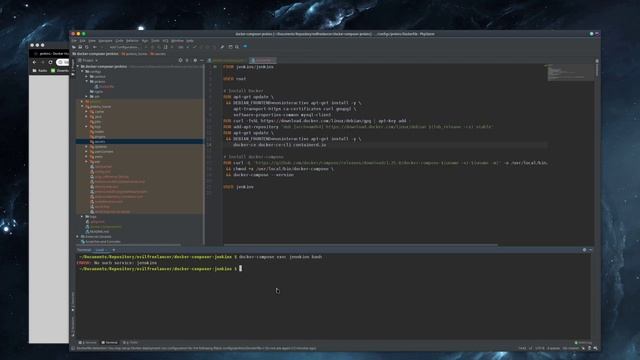Open the Window menu
This screenshot has width=640, height=360.
click(177, 41)
